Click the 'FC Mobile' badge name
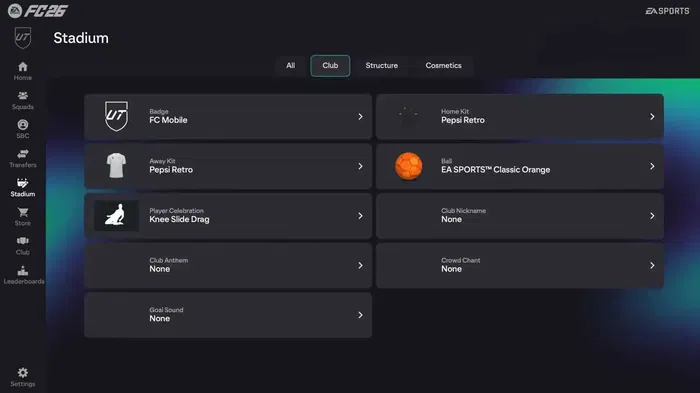Image resolution: width=700 pixels, height=393 pixels. click(168, 120)
